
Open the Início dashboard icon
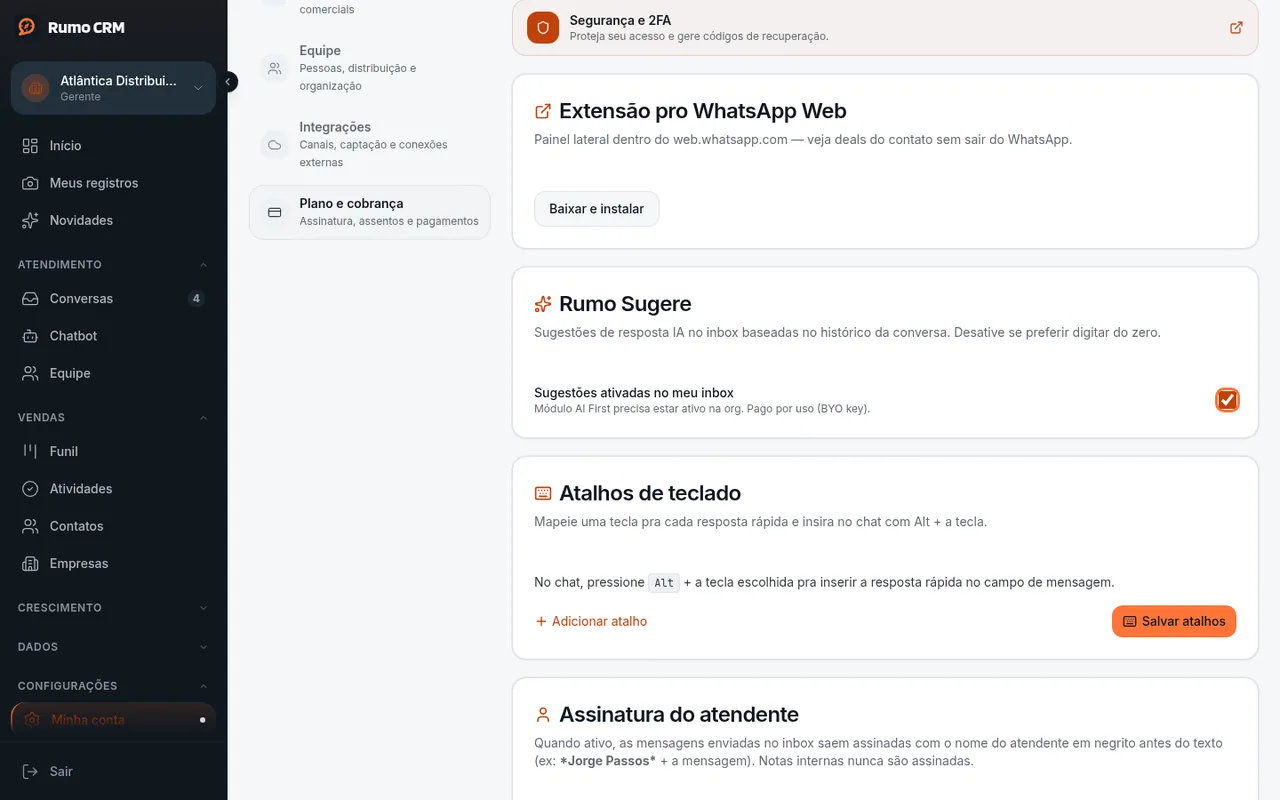click(31, 146)
